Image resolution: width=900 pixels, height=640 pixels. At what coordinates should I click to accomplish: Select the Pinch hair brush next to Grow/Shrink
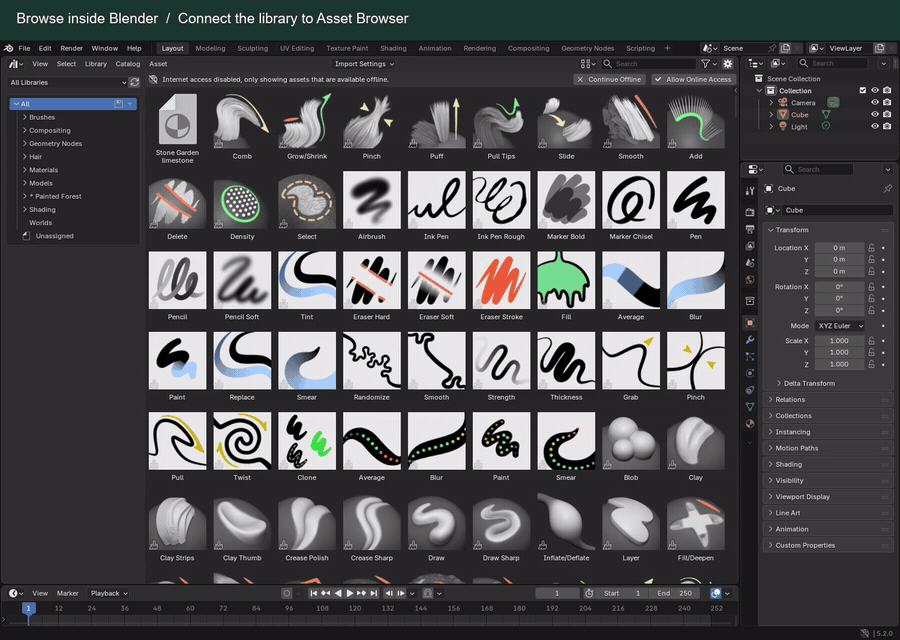tap(372, 127)
